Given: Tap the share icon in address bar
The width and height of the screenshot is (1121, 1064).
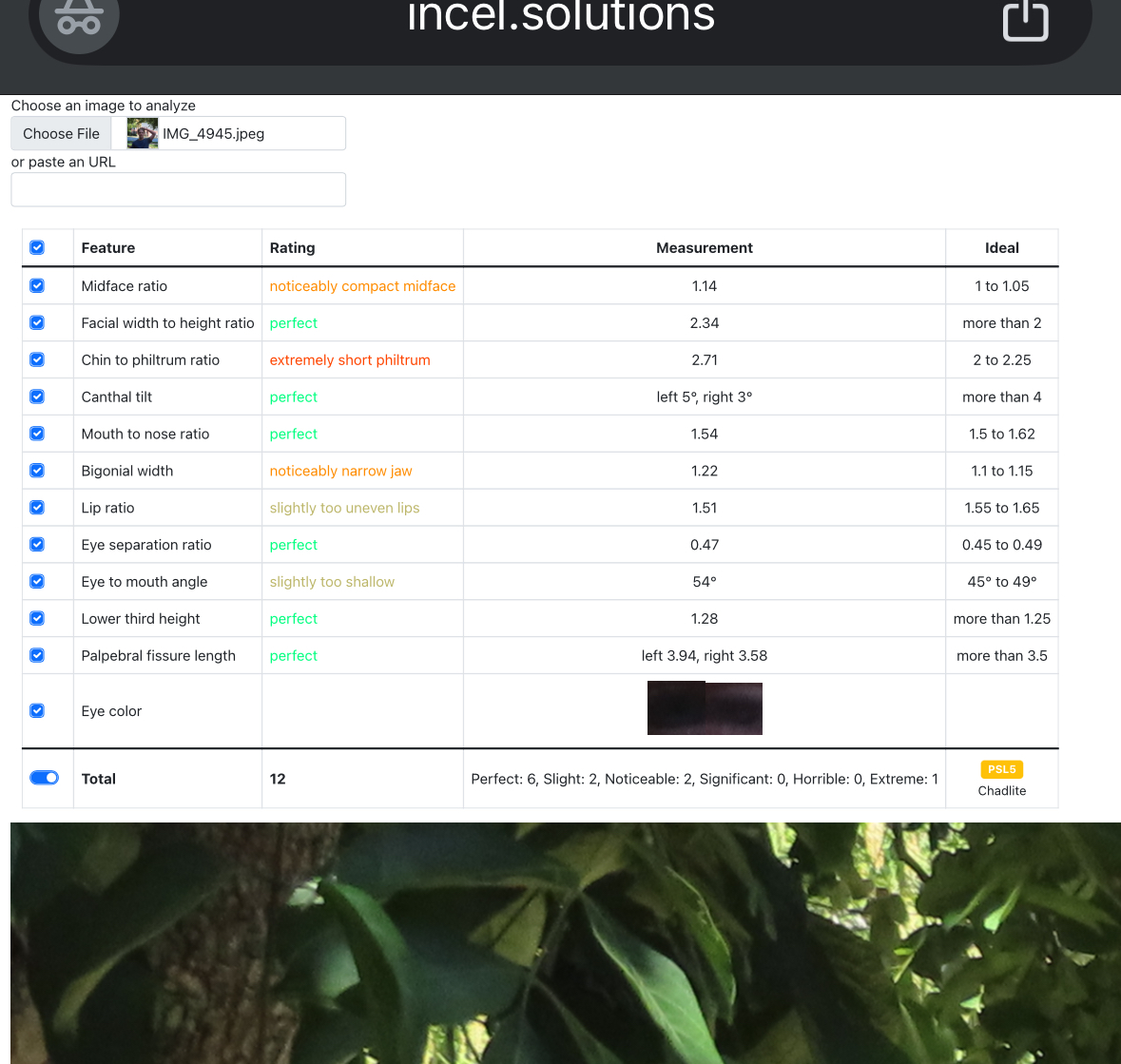Looking at the screenshot, I should [x=1026, y=19].
